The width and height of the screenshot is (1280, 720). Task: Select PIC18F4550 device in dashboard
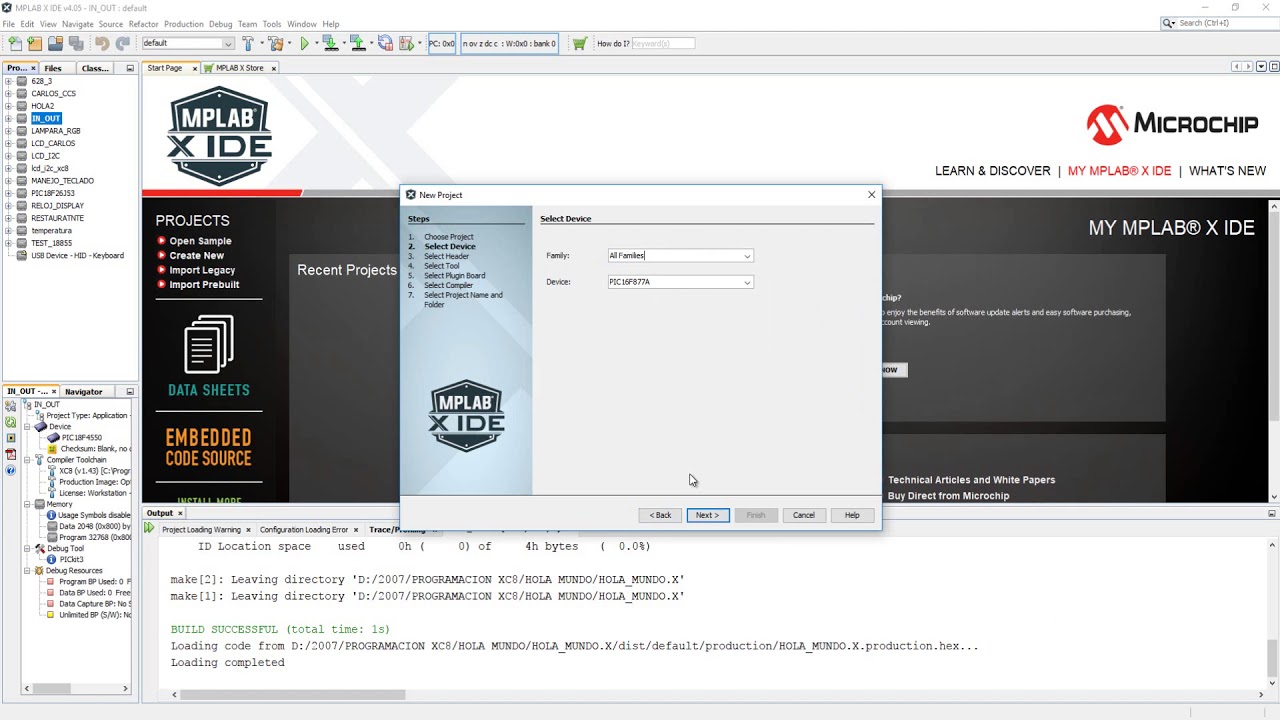81,438
